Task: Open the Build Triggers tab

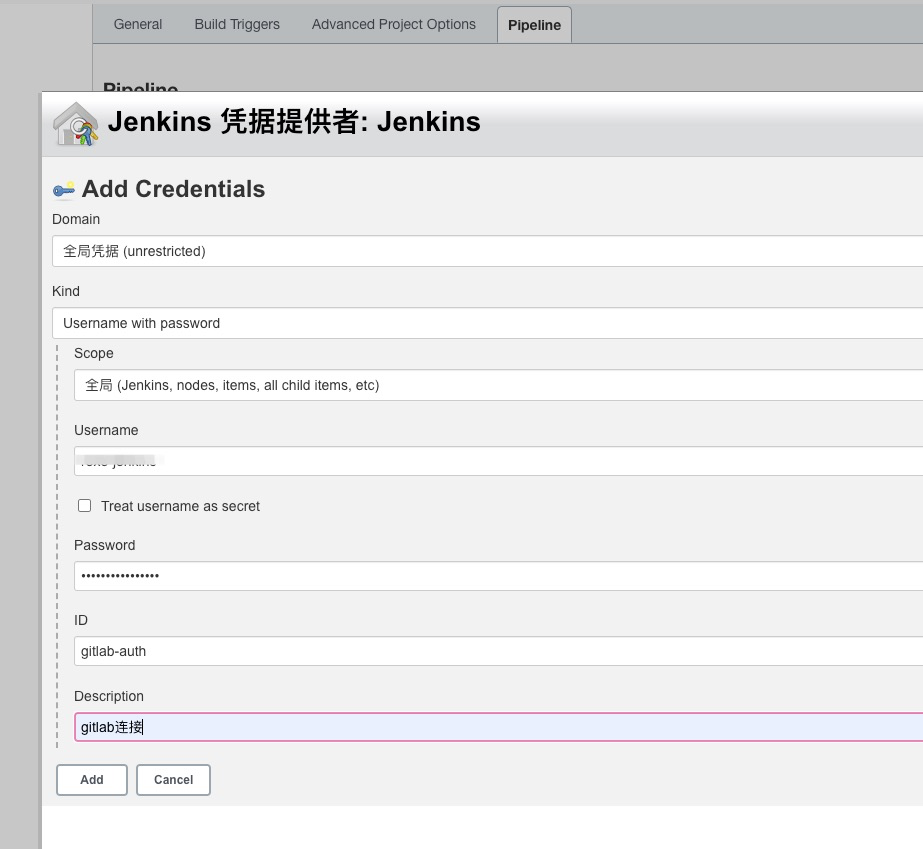Action: [237, 24]
